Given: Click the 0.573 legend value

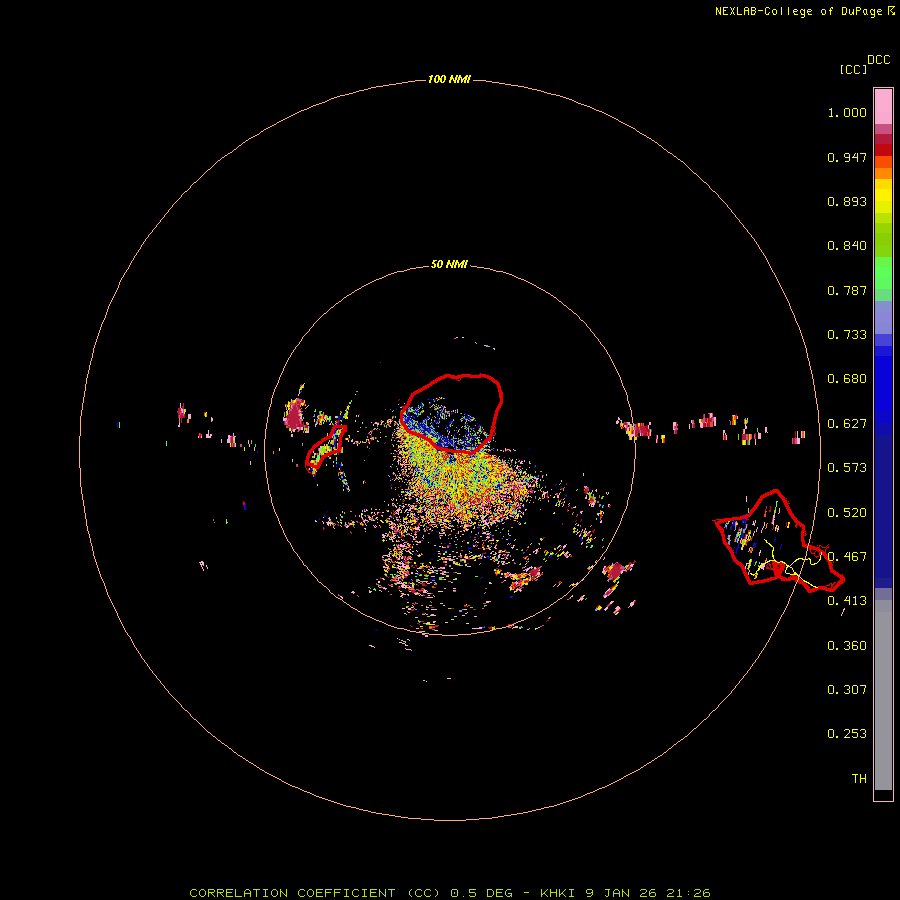Looking at the screenshot, I should click(x=847, y=468).
